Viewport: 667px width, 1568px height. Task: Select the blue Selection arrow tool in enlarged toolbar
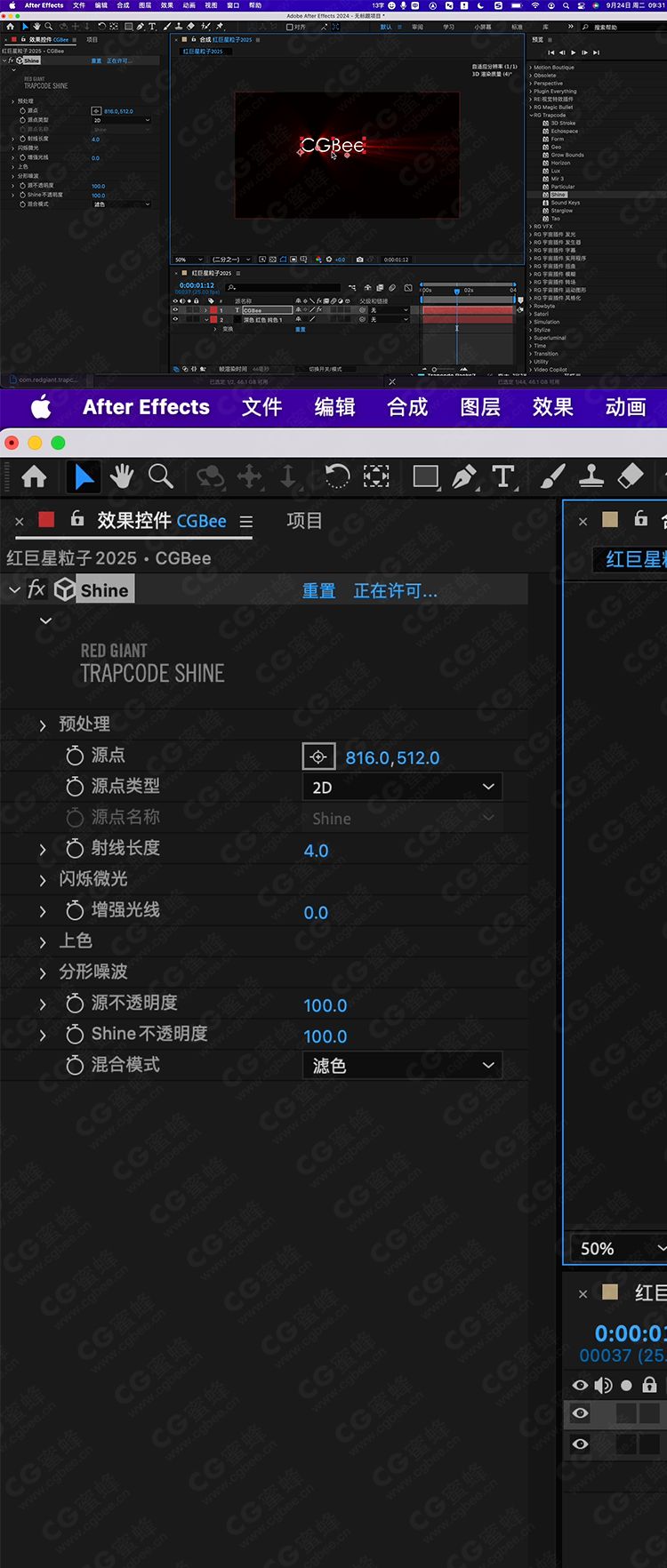(x=84, y=477)
